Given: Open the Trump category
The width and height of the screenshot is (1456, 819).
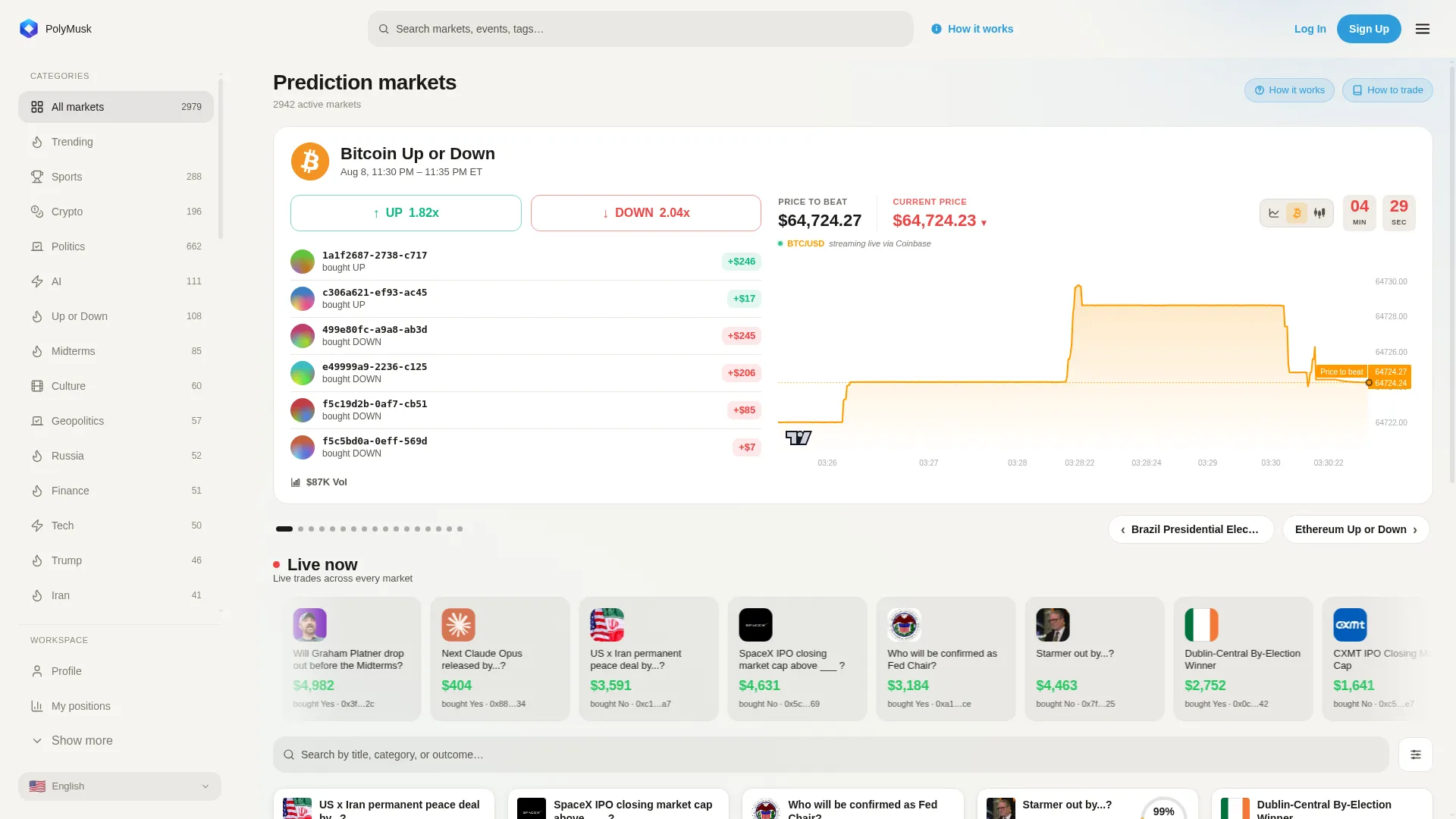Looking at the screenshot, I should tap(116, 560).
